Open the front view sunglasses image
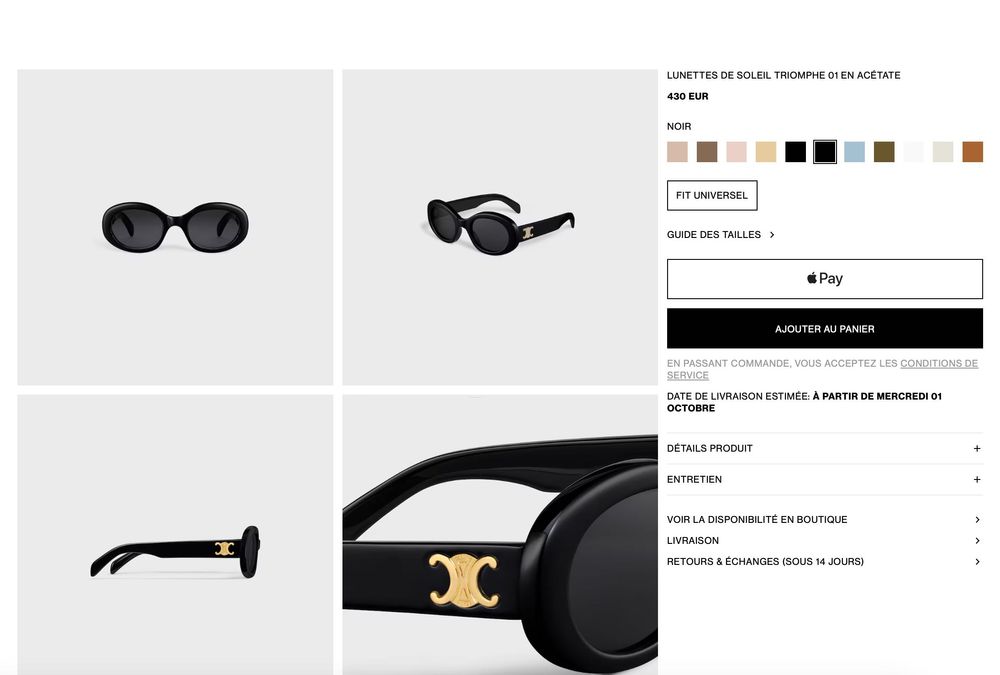 175,227
